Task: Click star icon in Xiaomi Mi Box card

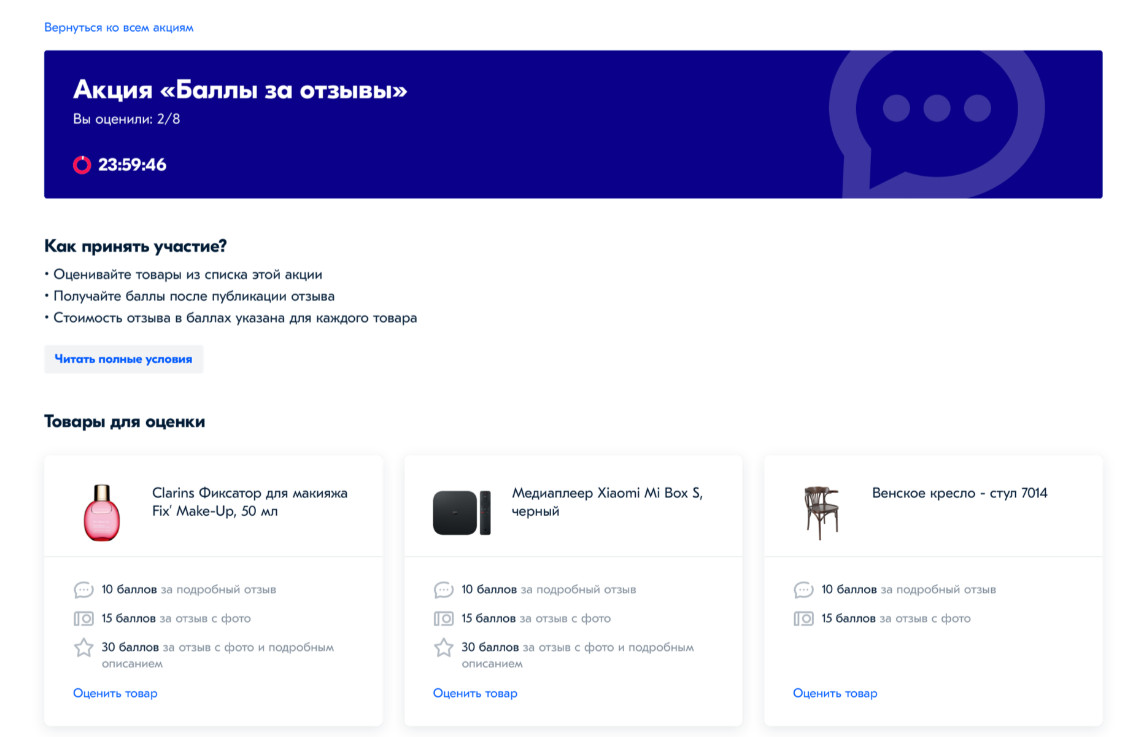Action: point(444,648)
